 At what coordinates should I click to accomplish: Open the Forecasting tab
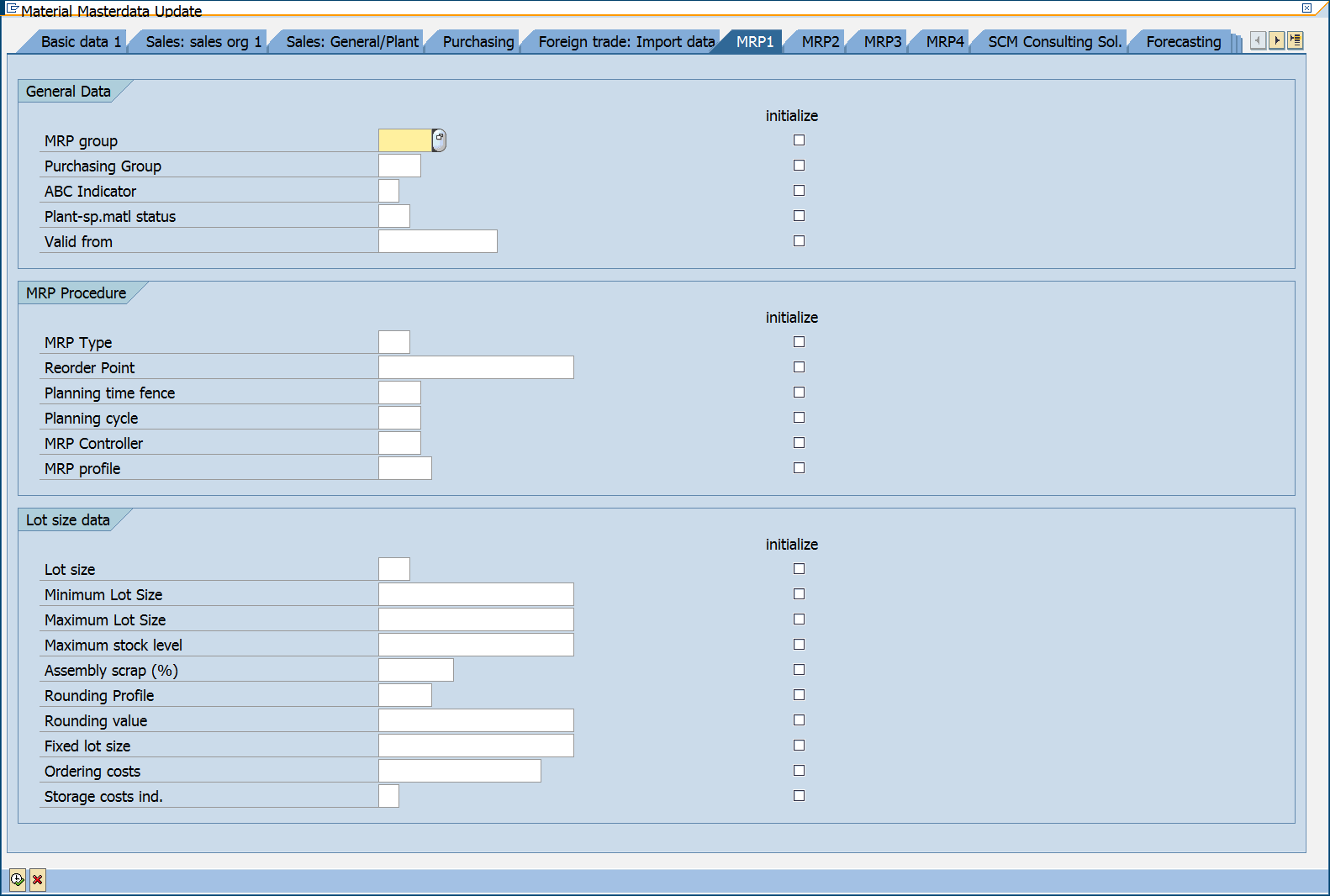tap(1183, 42)
